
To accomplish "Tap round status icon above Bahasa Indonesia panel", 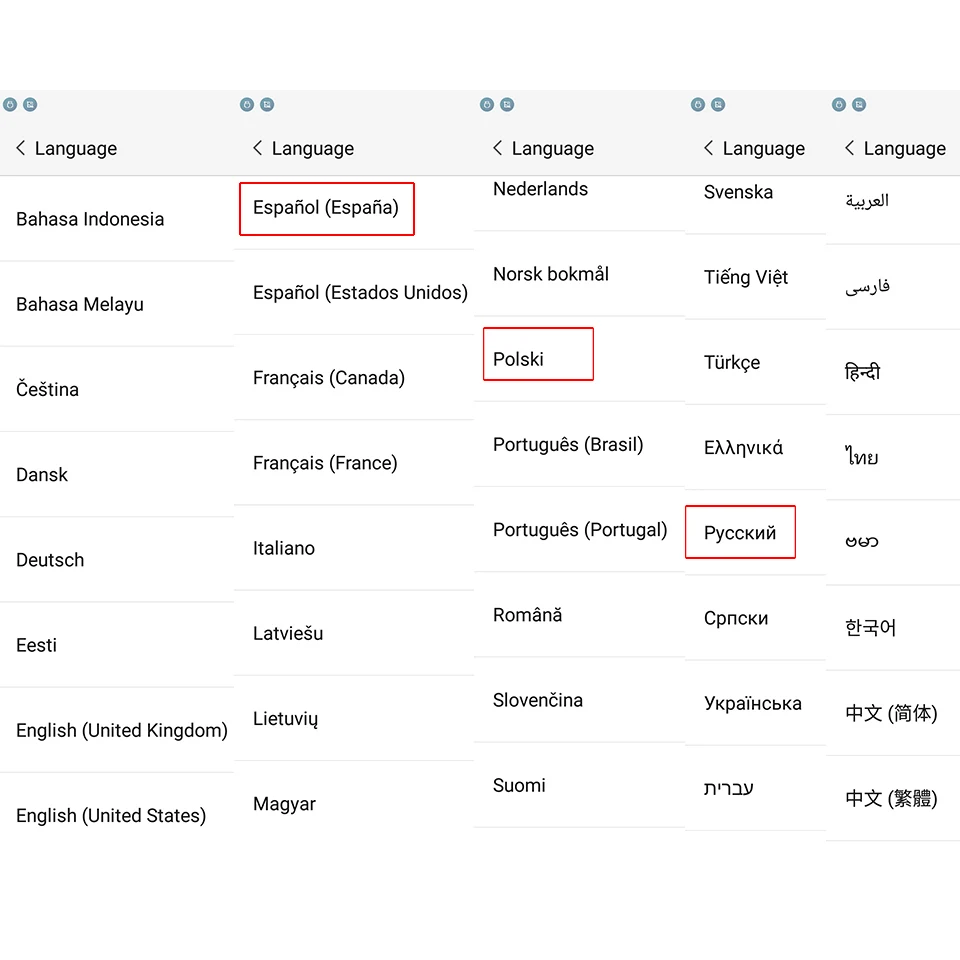I will 10,105.
